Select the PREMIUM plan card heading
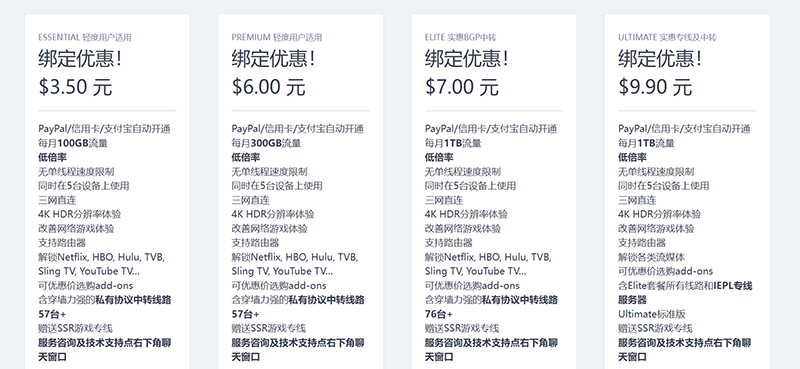 point(277,37)
